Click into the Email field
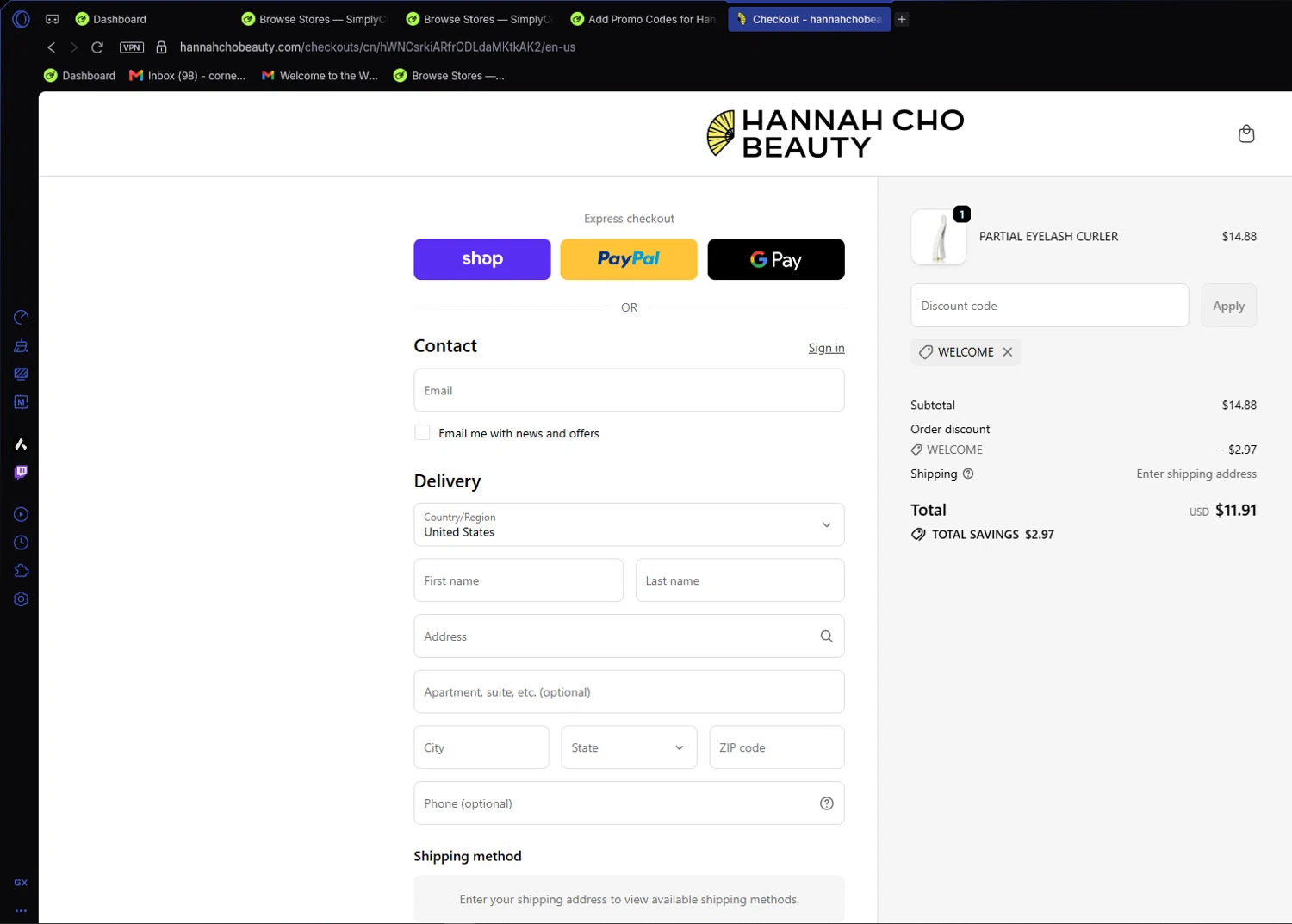Screen dimensions: 1292x924 (x=629, y=390)
